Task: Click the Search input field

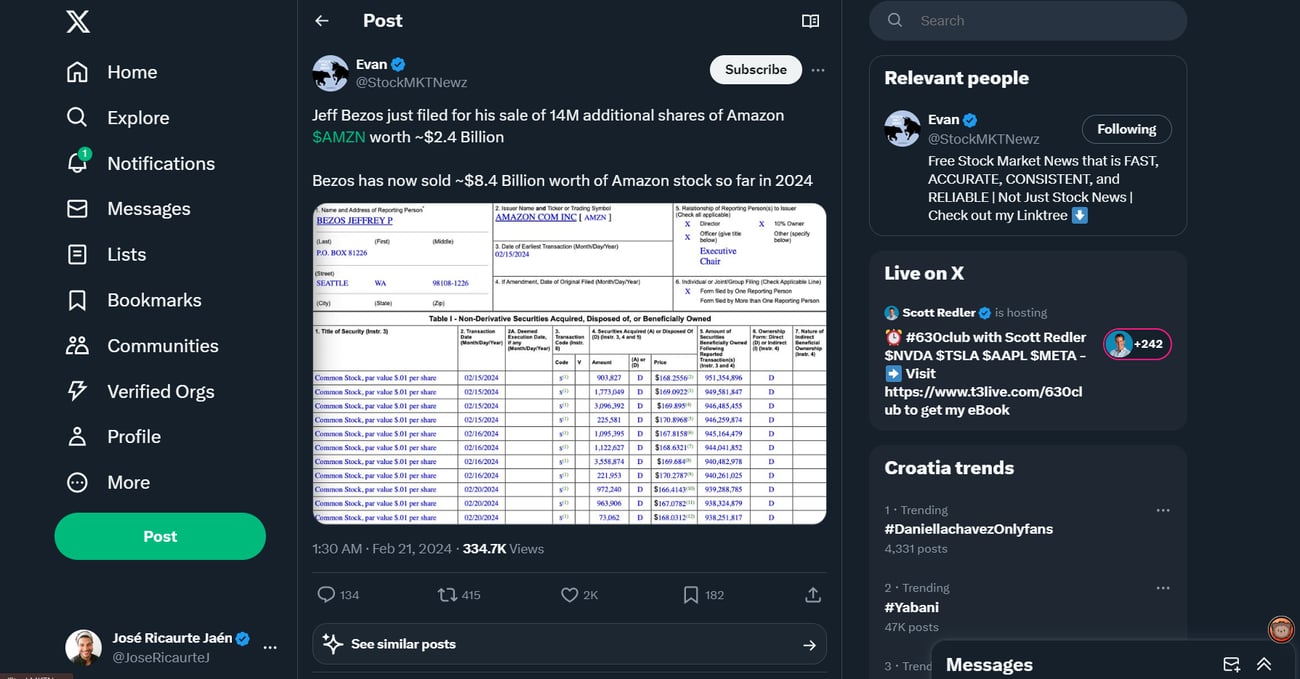Action: [x=1040, y=21]
